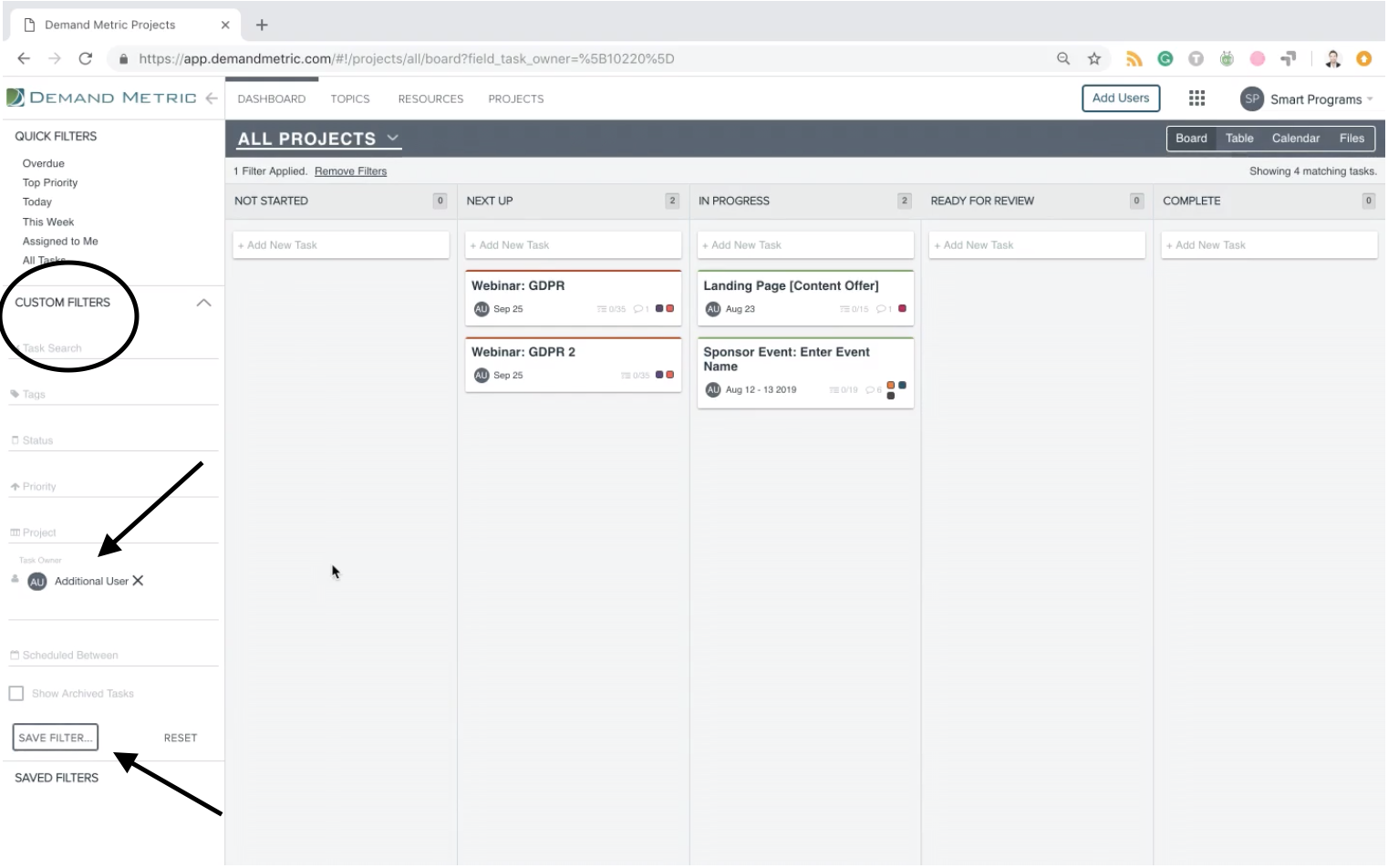The image size is (1388, 868).
Task: Click the AU avatar on Webinar: GDPR 2 card
Action: point(482,376)
